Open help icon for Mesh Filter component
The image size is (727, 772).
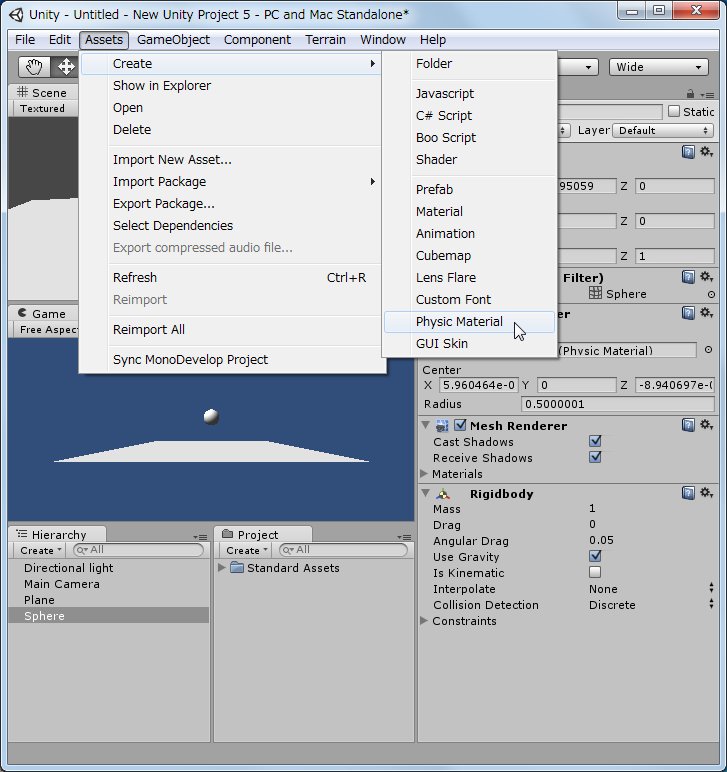[688, 277]
